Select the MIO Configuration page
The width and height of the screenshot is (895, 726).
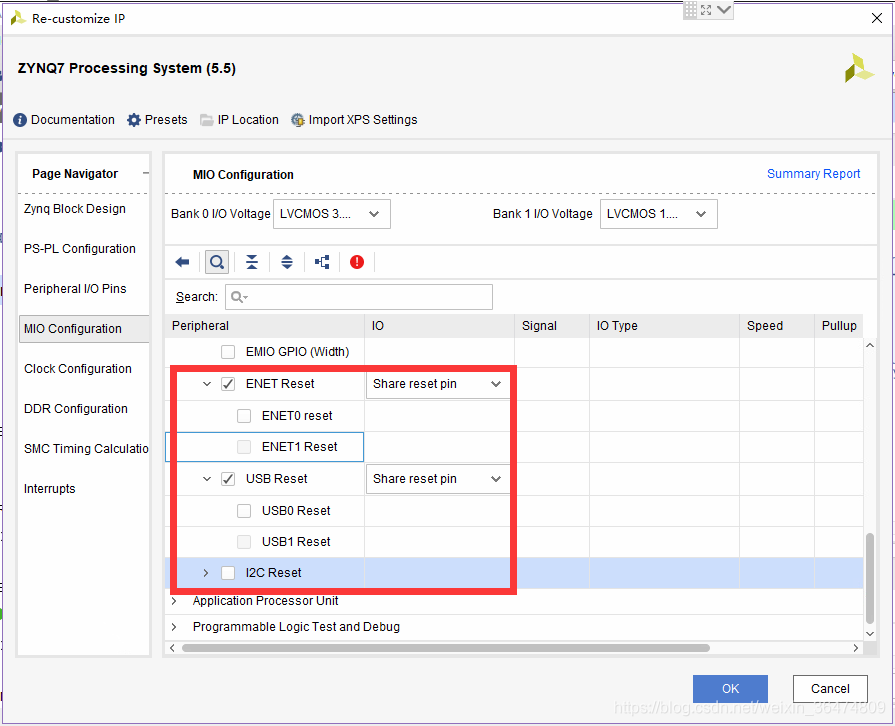pos(84,329)
